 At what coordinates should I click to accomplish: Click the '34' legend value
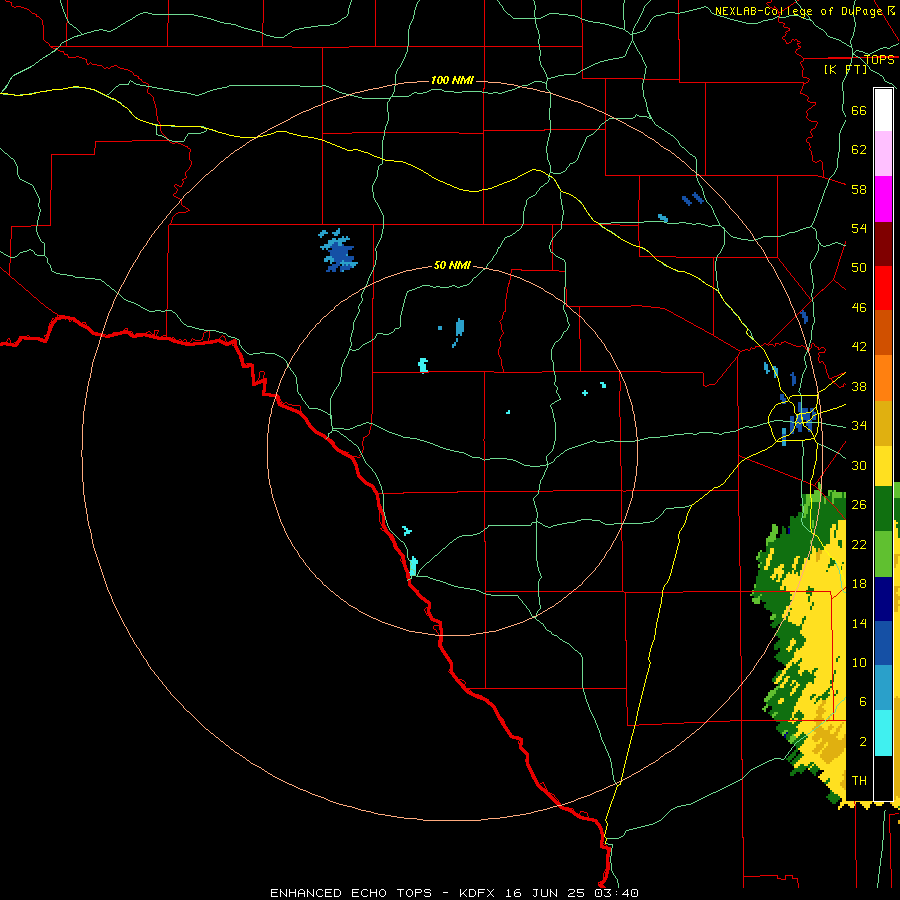pyautogui.click(x=859, y=425)
